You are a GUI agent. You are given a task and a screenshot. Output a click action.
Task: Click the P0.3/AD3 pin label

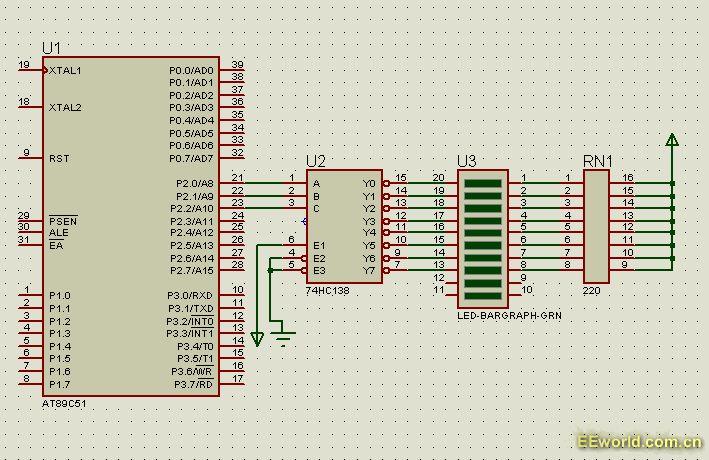(x=191, y=108)
